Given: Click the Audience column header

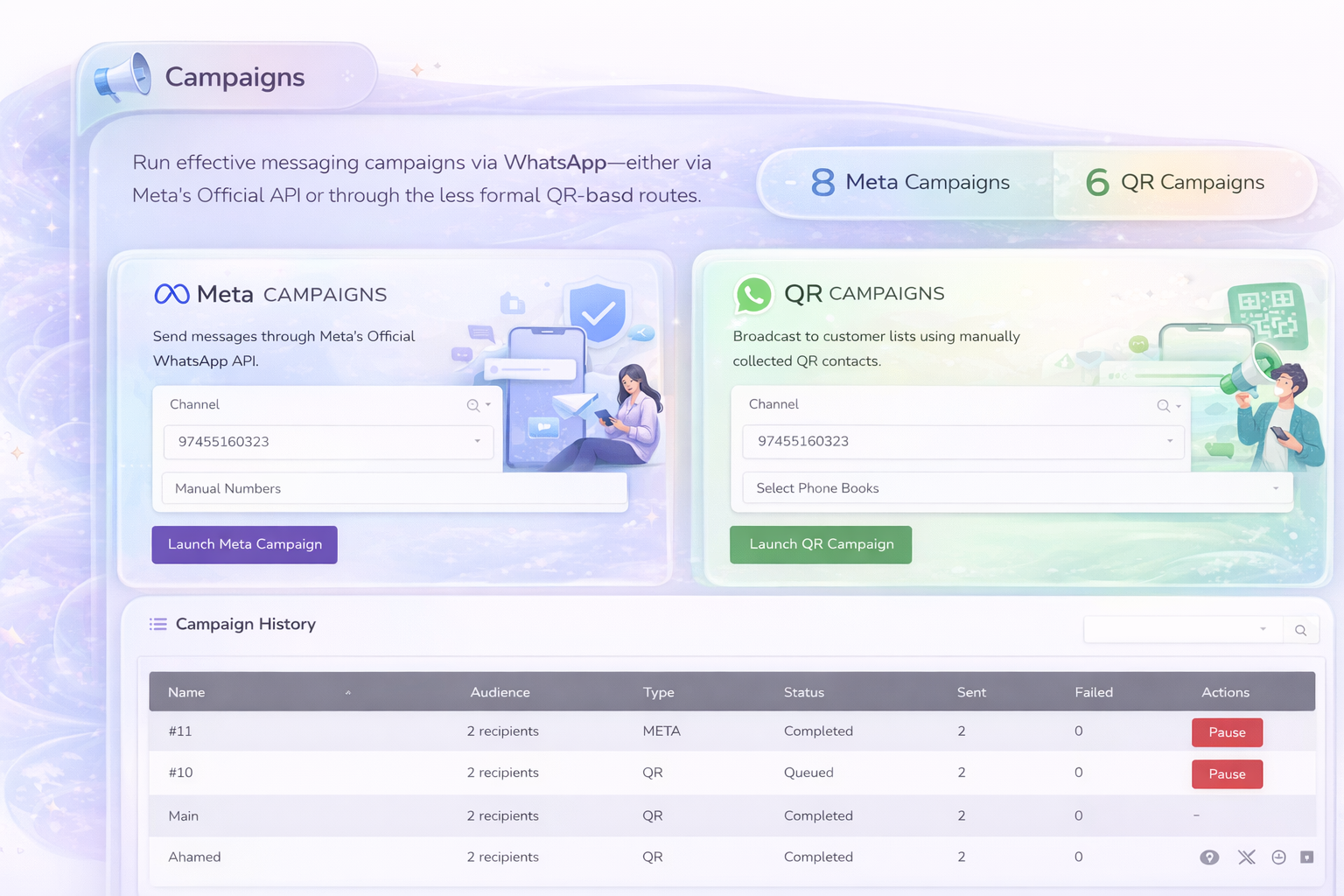Looking at the screenshot, I should tap(500, 692).
